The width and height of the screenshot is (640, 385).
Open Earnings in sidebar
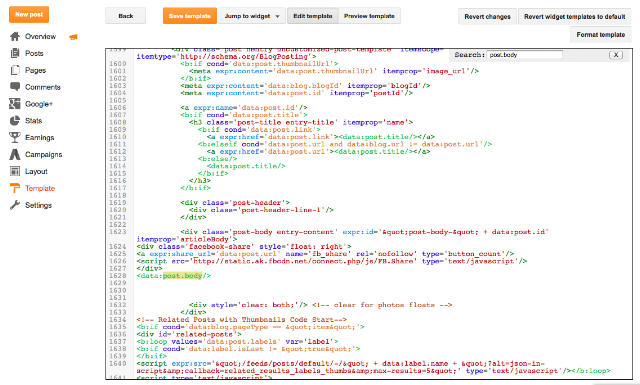coord(40,138)
